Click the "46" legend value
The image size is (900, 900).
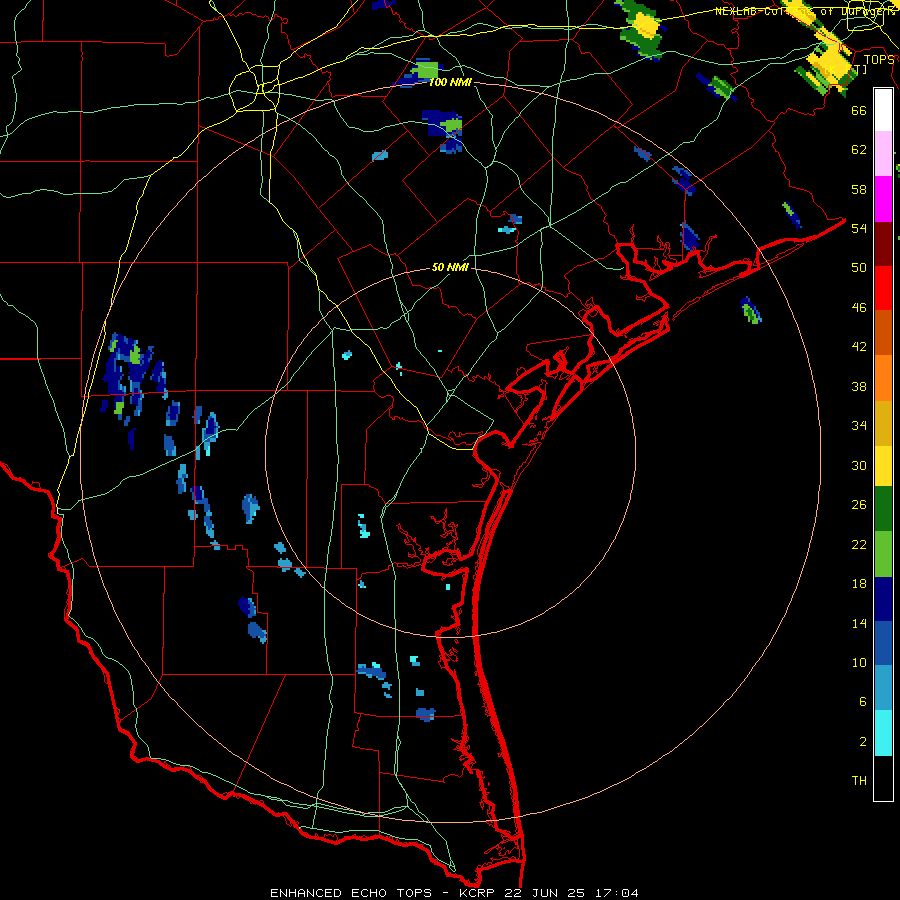coord(859,308)
